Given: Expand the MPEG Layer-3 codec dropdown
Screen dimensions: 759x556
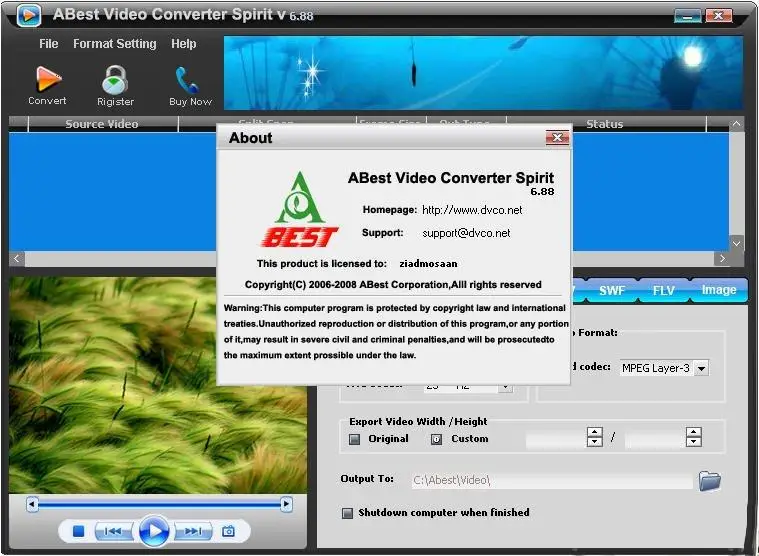Looking at the screenshot, I should coord(701,368).
